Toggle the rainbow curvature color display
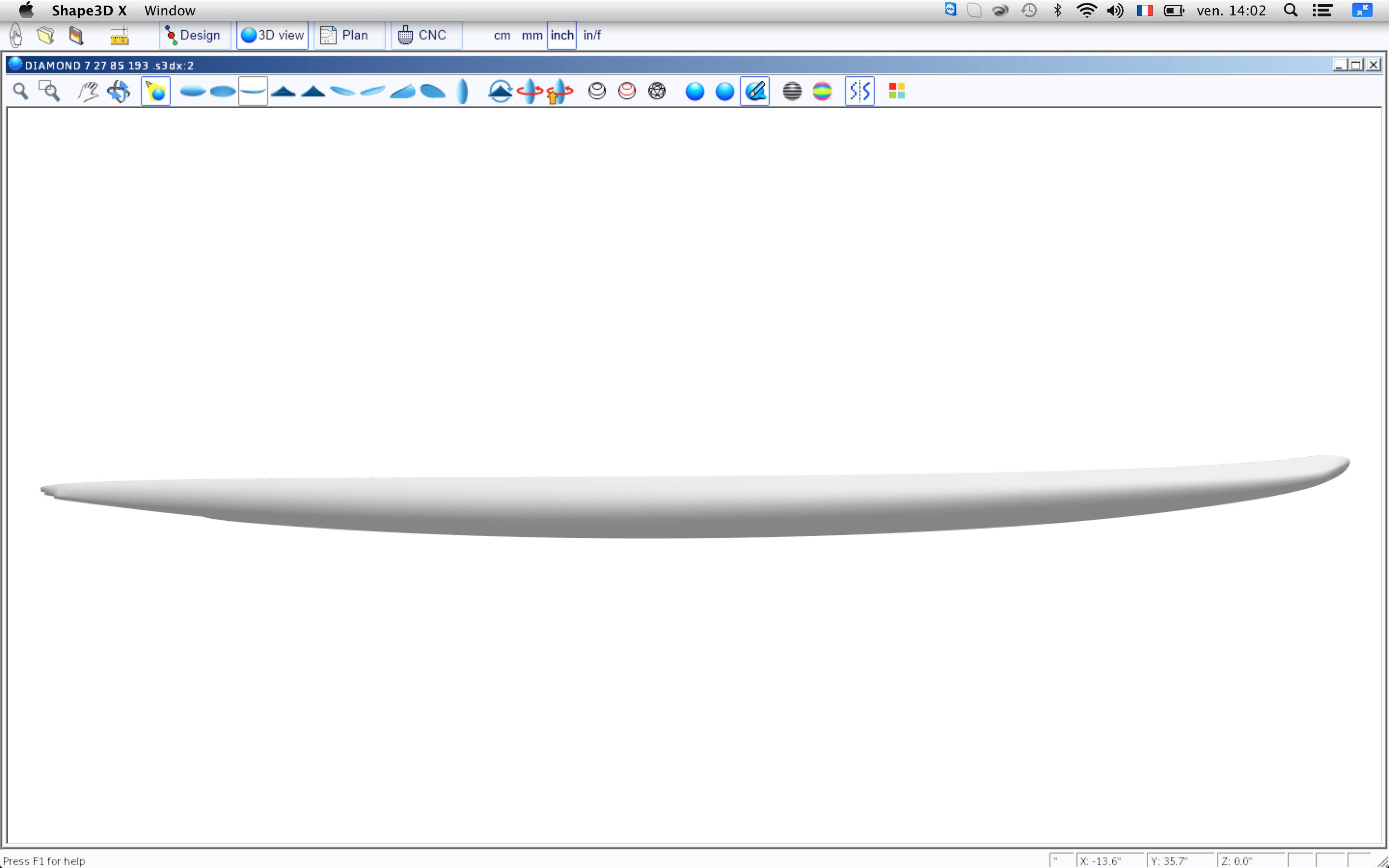 click(x=822, y=91)
